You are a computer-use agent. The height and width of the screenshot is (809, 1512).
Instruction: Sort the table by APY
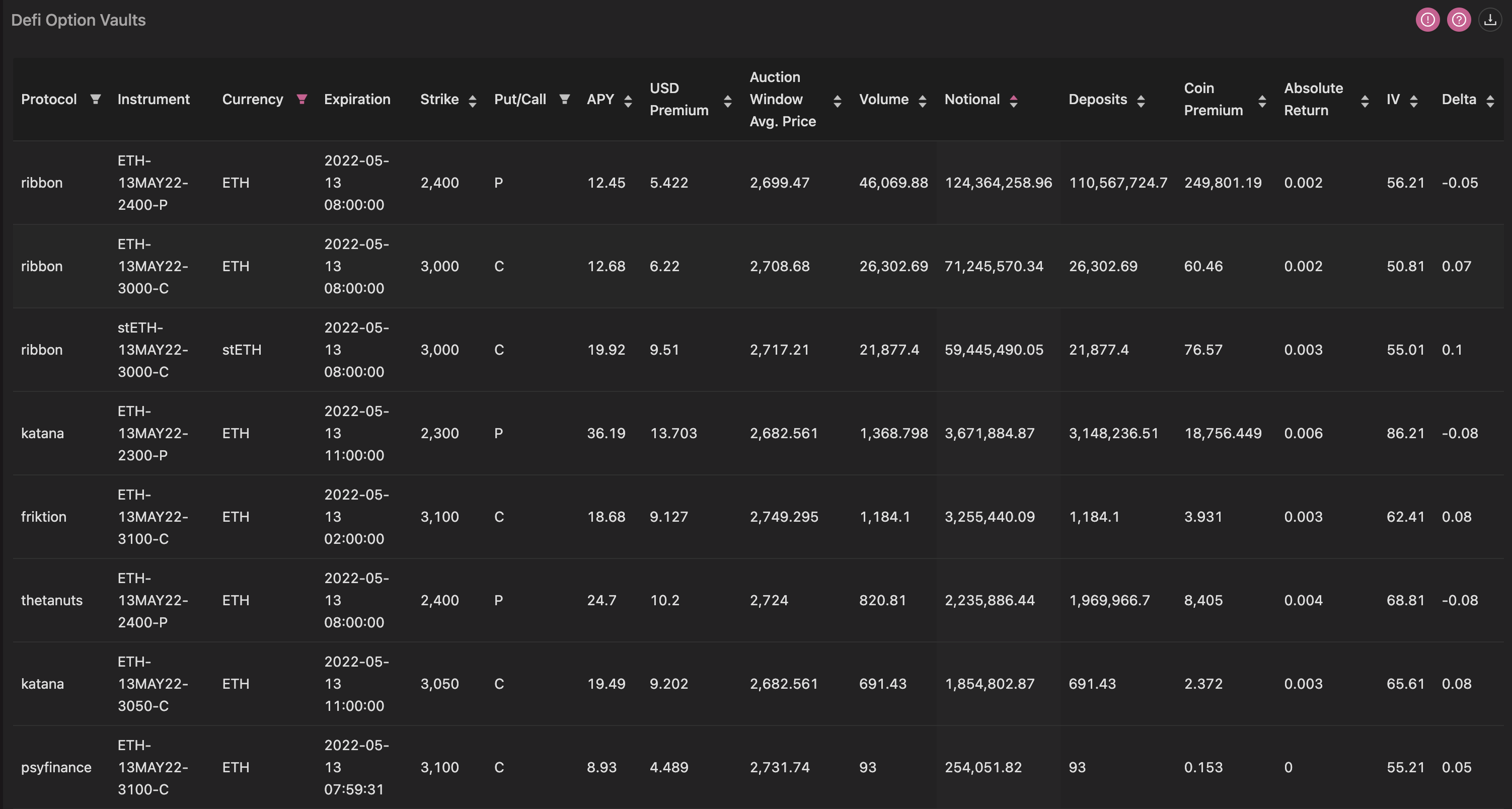[x=628, y=101]
